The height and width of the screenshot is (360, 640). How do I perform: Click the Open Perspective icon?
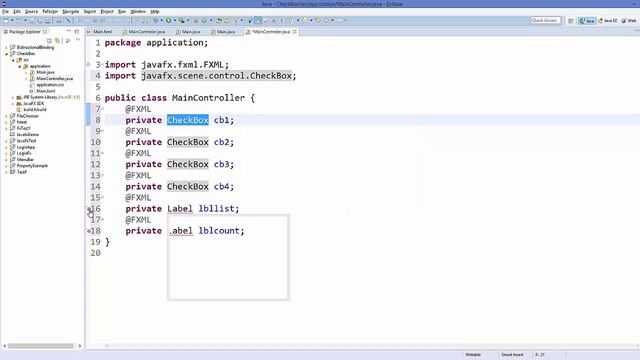pyautogui.click(x=571, y=20)
